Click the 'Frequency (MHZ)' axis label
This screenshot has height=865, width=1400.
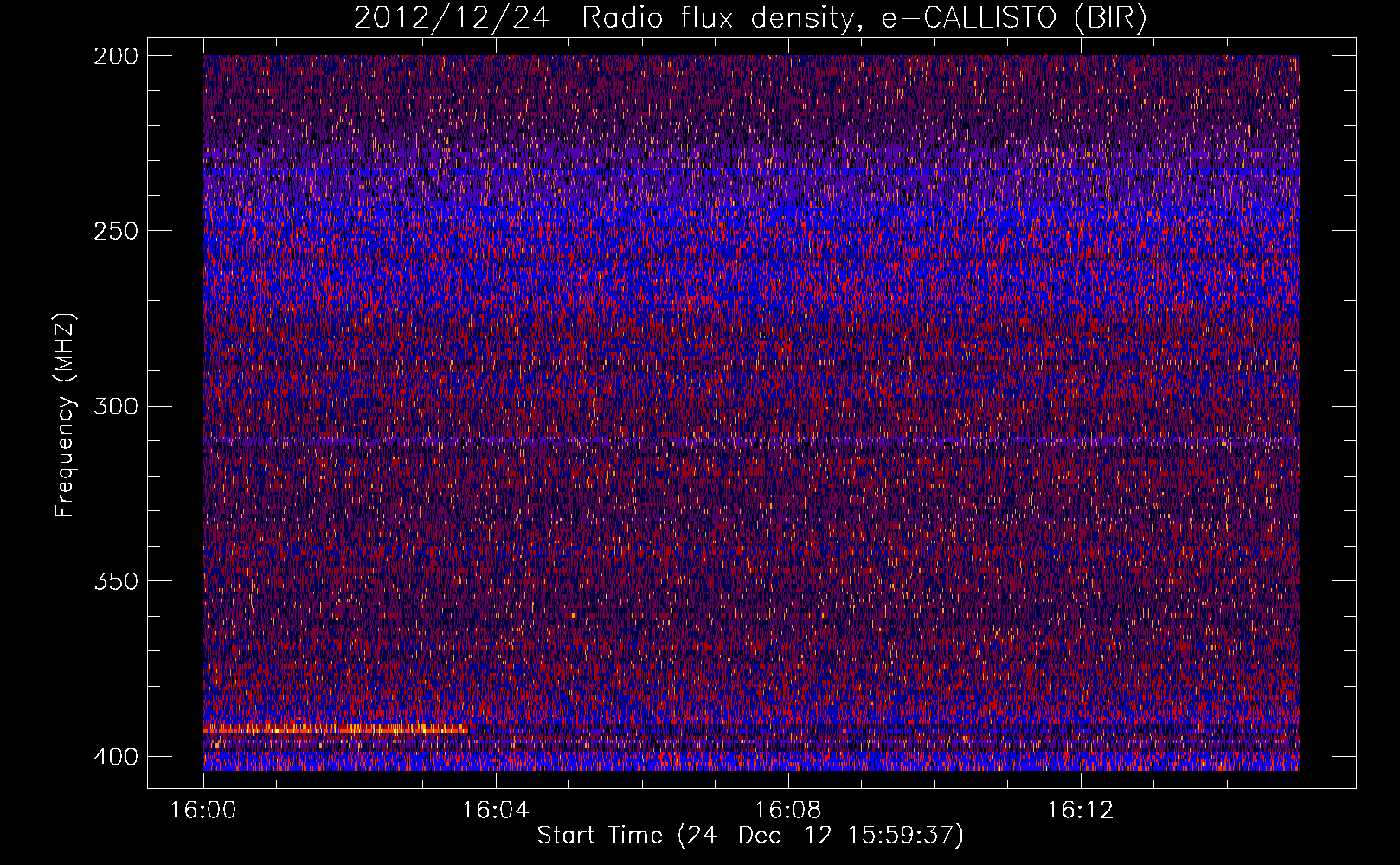[x=65, y=414]
